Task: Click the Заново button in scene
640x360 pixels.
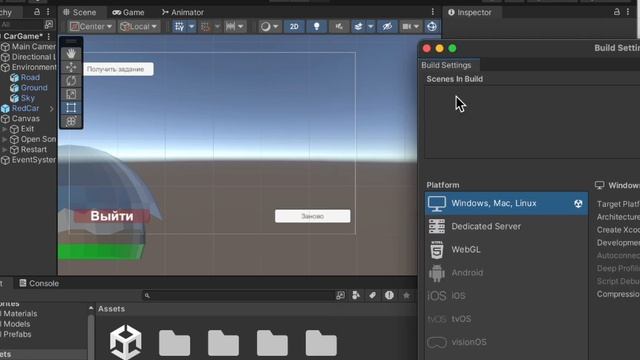Action: pos(313,216)
